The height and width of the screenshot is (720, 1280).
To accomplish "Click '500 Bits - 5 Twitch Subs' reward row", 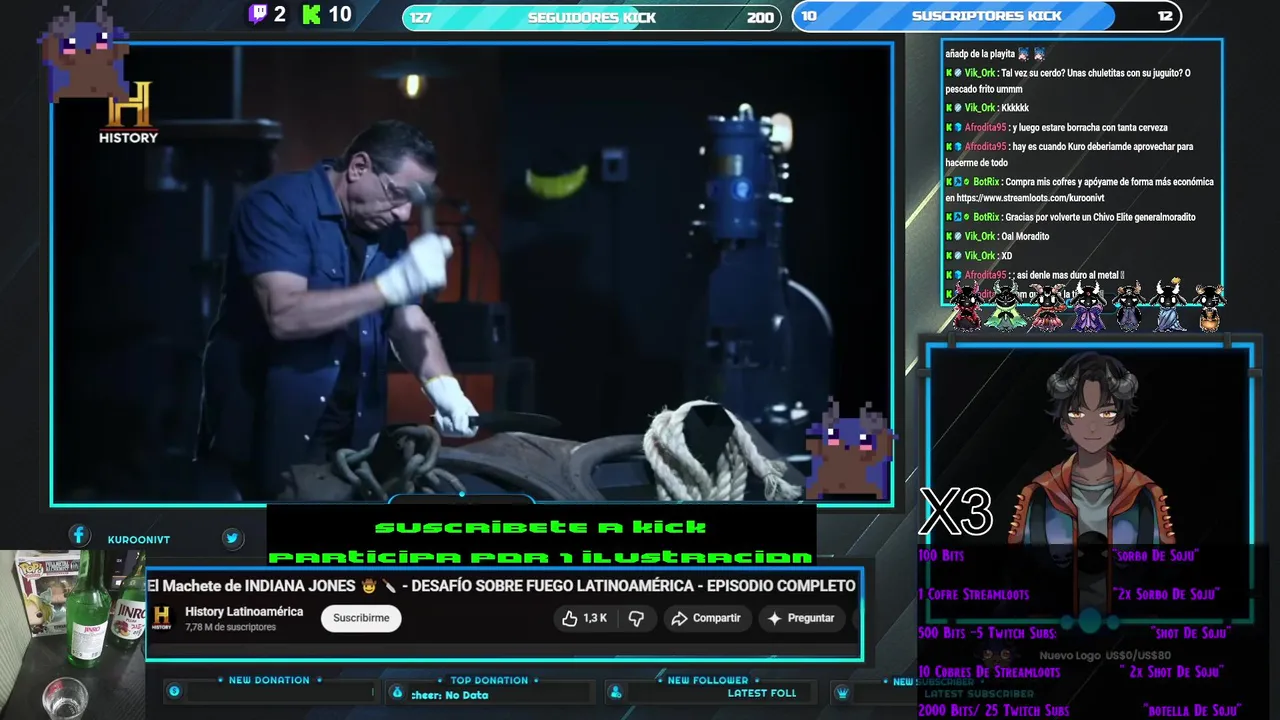I will 1073,633.
